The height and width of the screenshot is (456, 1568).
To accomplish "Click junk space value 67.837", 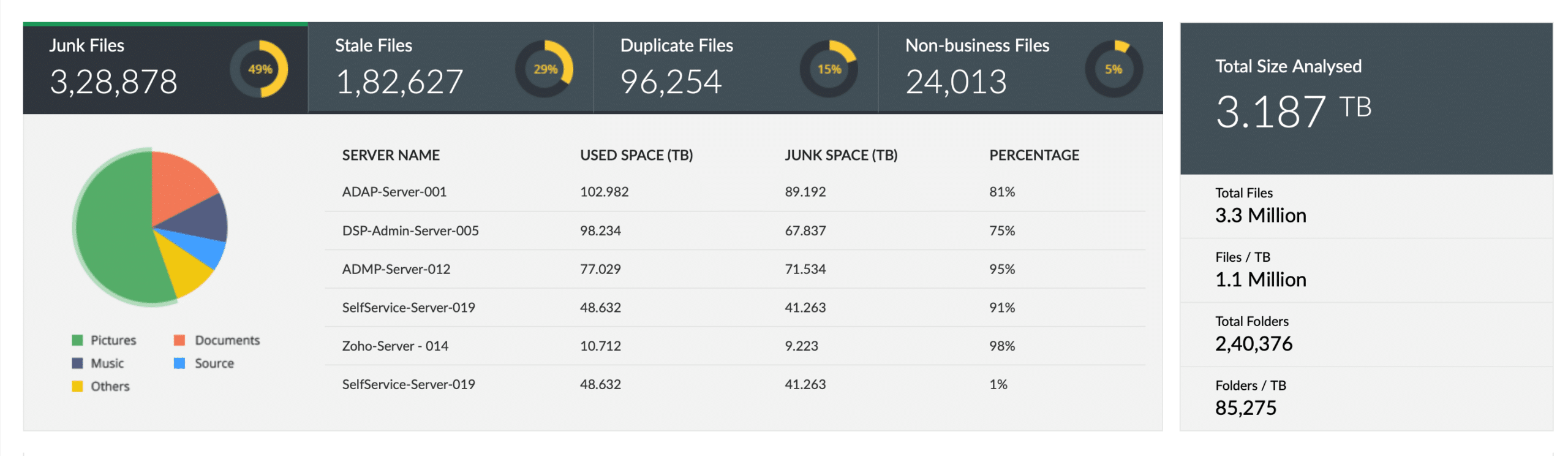I will click(x=805, y=230).
